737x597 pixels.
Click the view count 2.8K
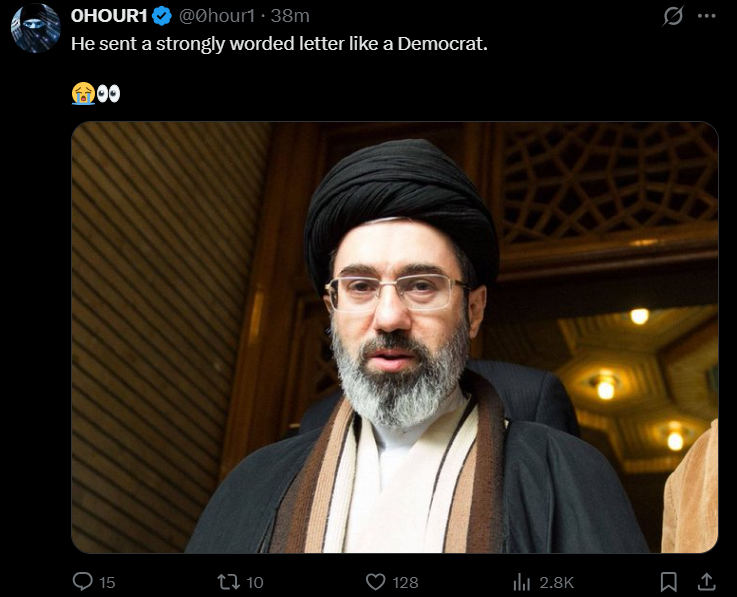coord(557,583)
